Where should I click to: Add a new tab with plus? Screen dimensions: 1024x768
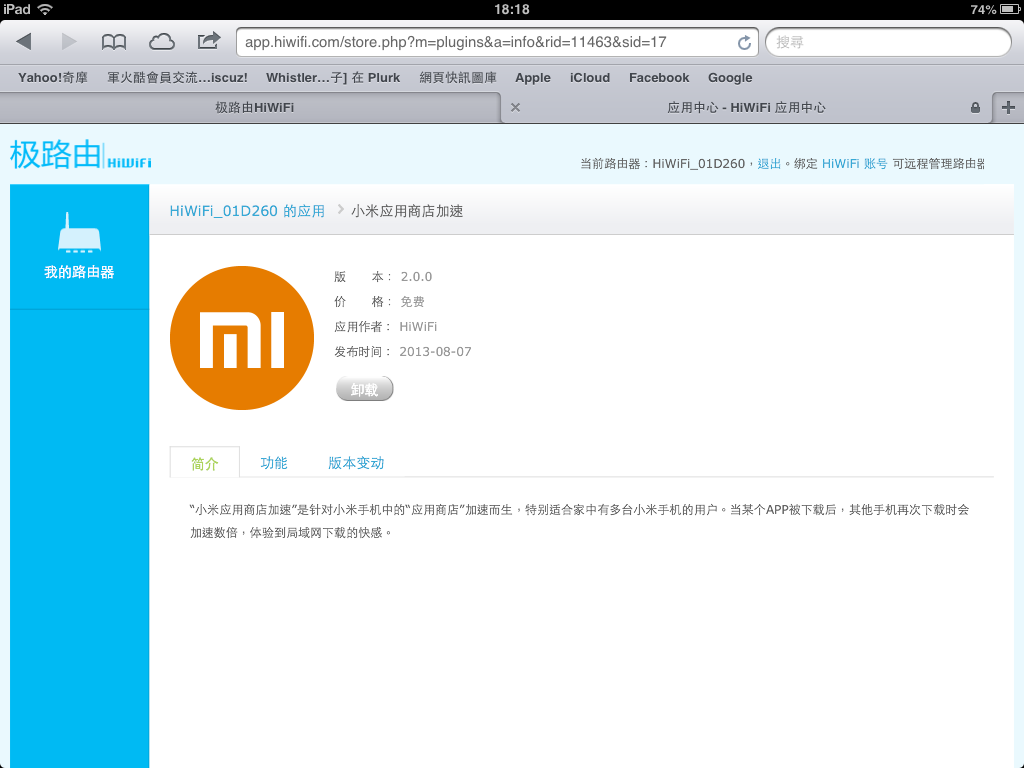(1008, 108)
